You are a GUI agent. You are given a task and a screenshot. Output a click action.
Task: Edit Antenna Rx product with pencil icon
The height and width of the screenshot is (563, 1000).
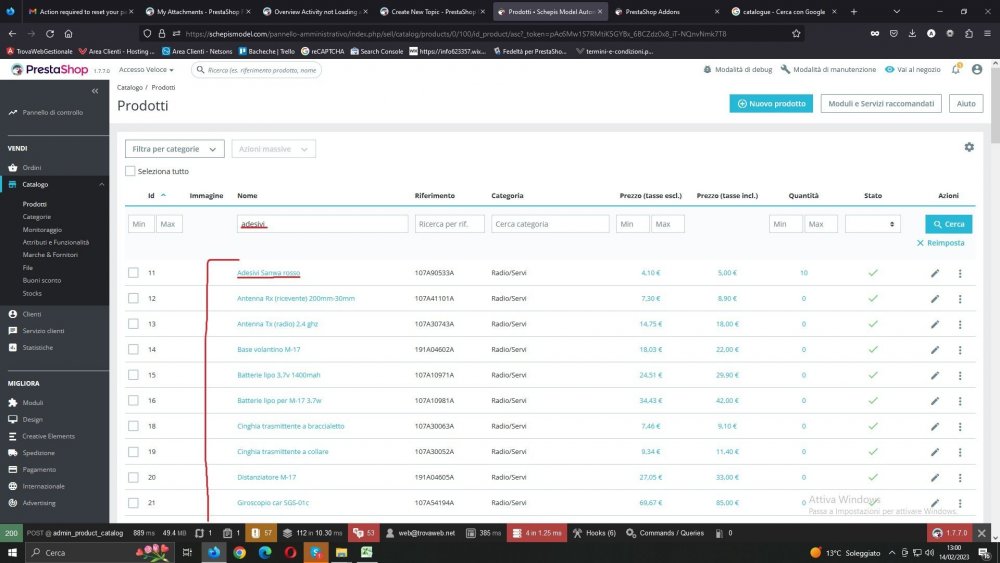coord(935,298)
